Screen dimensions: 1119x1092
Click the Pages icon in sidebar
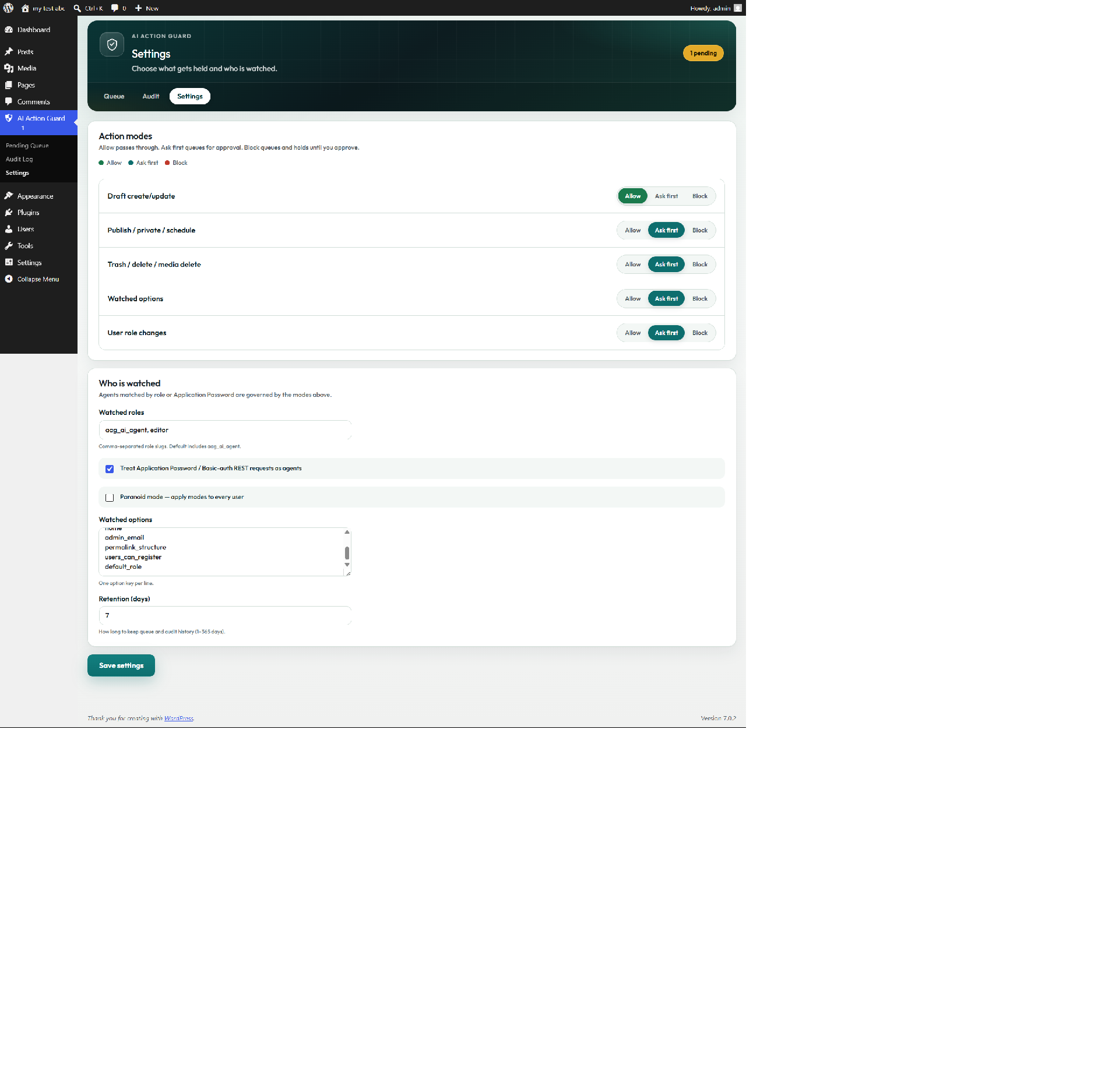click(9, 85)
